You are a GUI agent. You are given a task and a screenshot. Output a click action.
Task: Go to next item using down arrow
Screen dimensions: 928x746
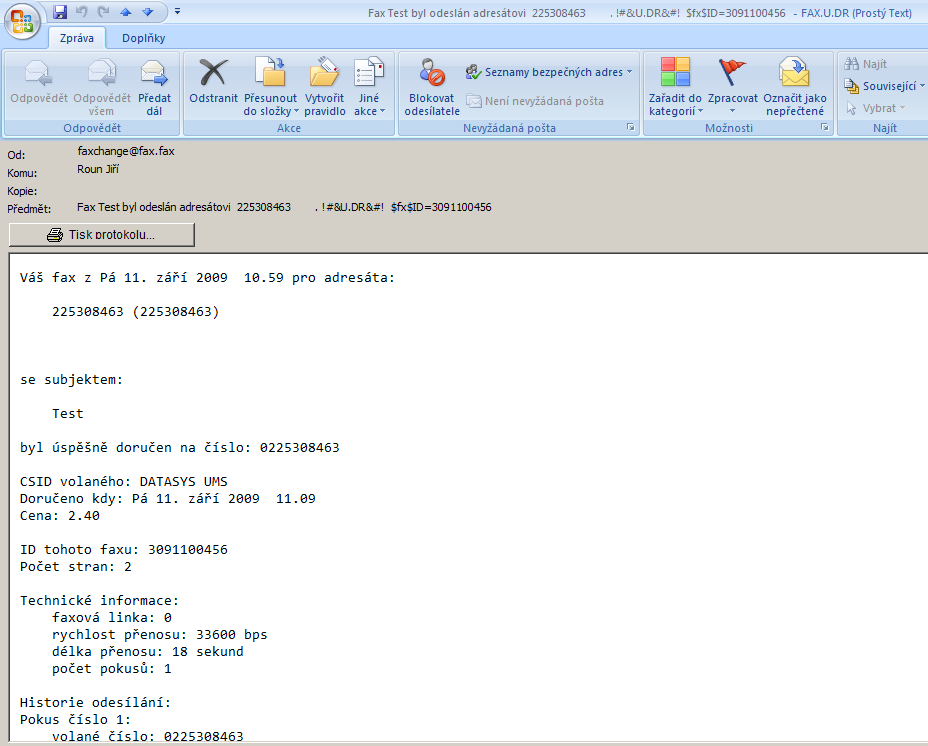pos(147,11)
